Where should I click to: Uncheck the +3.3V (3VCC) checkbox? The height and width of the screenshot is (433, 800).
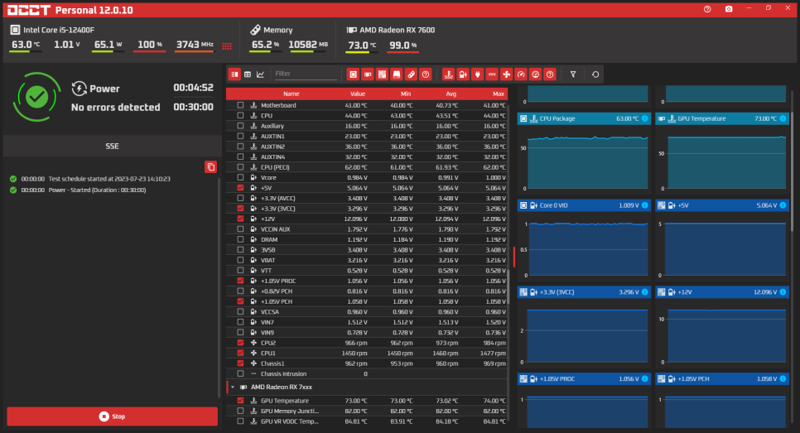coord(240,208)
